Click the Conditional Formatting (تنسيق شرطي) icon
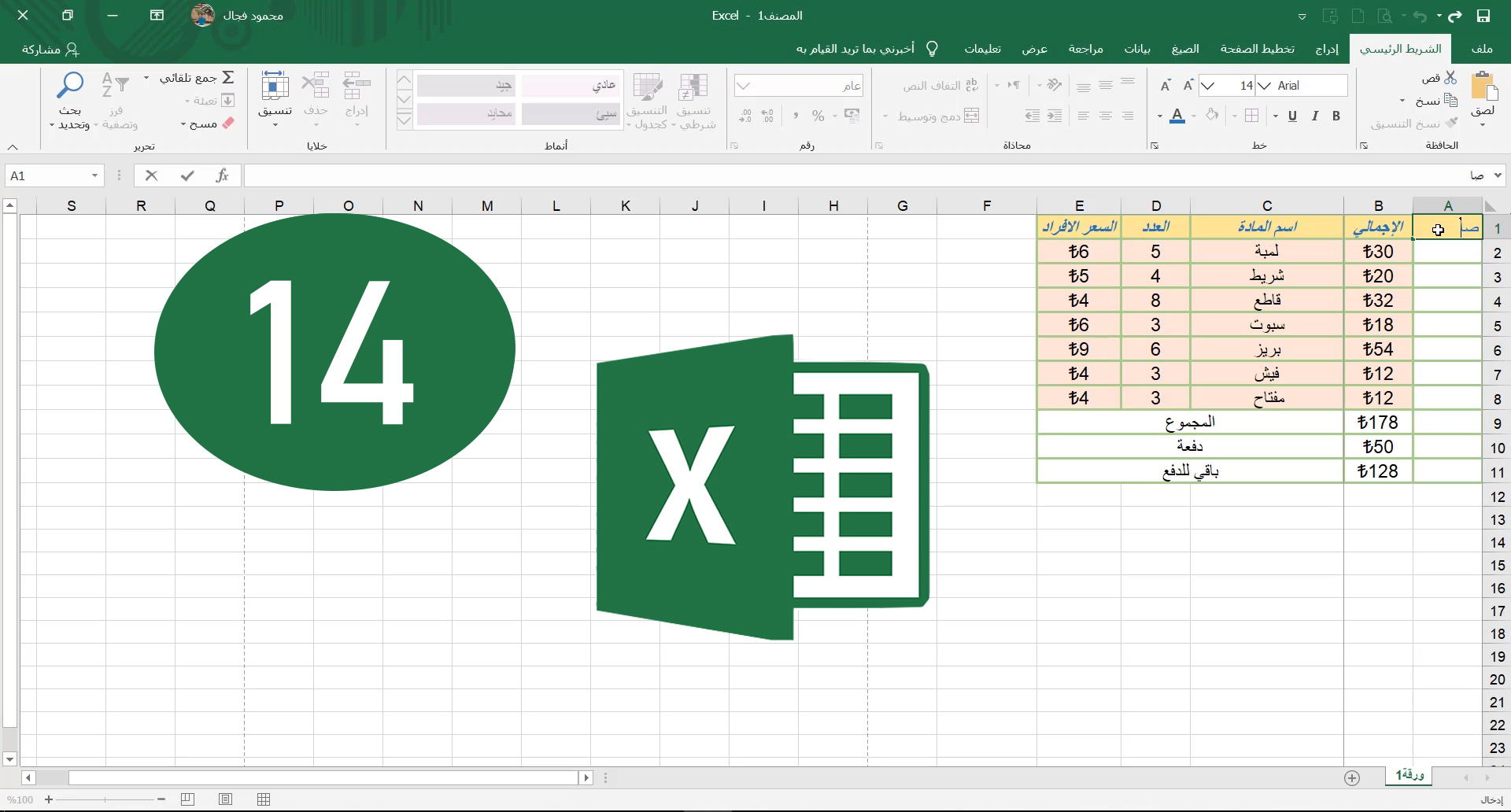1511x812 pixels. coord(693,87)
